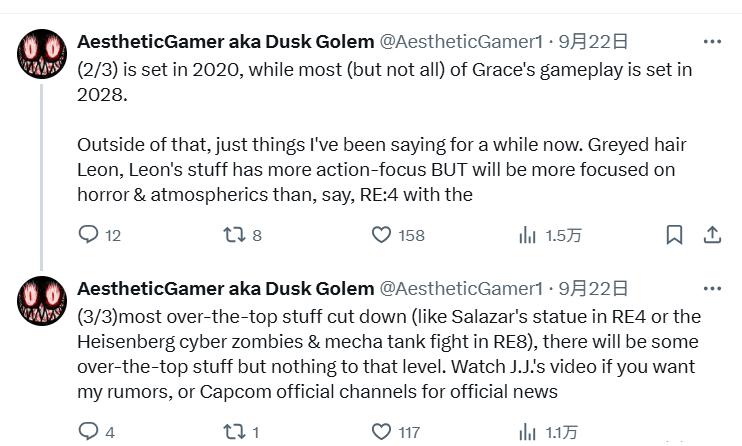This screenshot has width=742, height=446.
Task: Open profile avatar on the first tweet
Action: 42,54
